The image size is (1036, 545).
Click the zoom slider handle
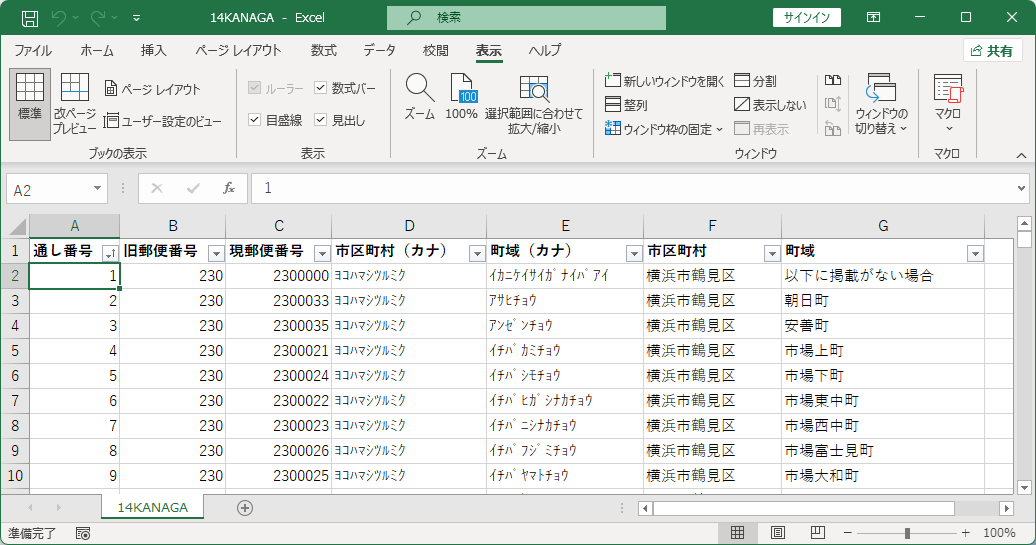pyautogui.click(x=907, y=532)
